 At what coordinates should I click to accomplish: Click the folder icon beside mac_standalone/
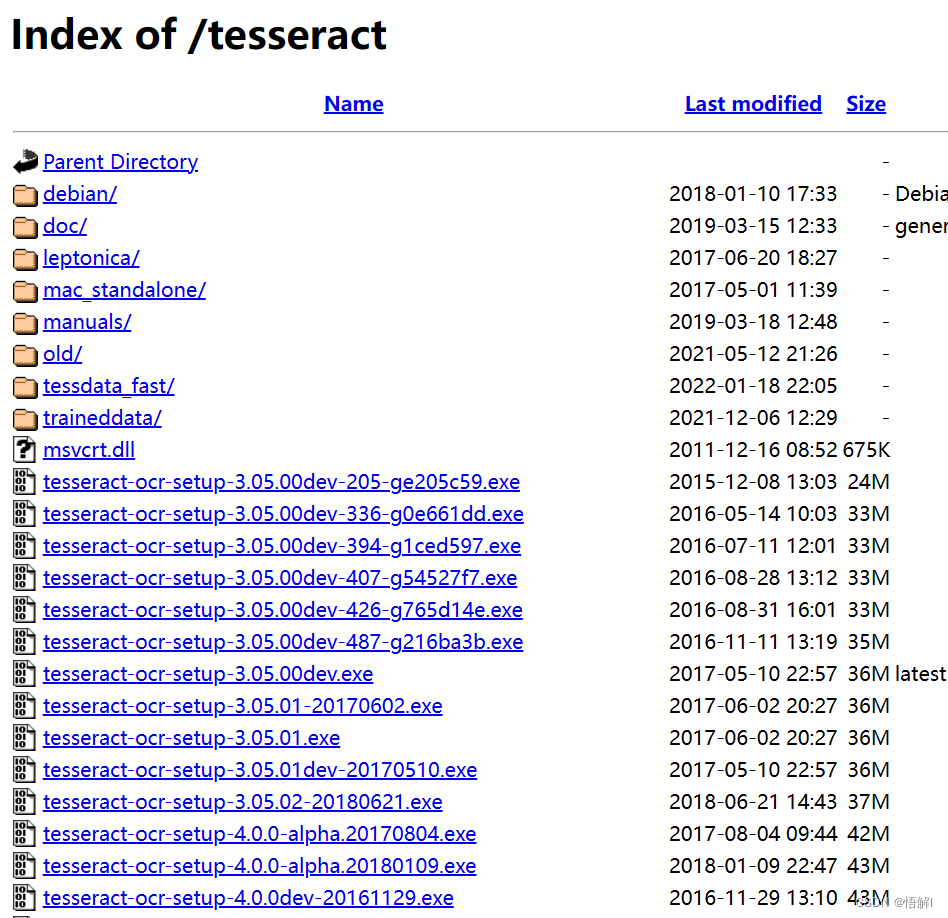tap(25, 291)
